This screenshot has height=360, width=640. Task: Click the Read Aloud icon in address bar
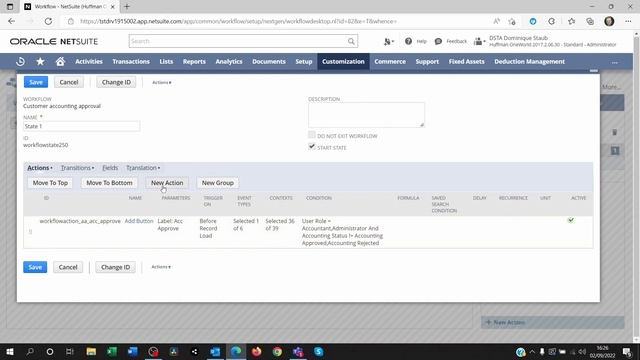[496, 21]
